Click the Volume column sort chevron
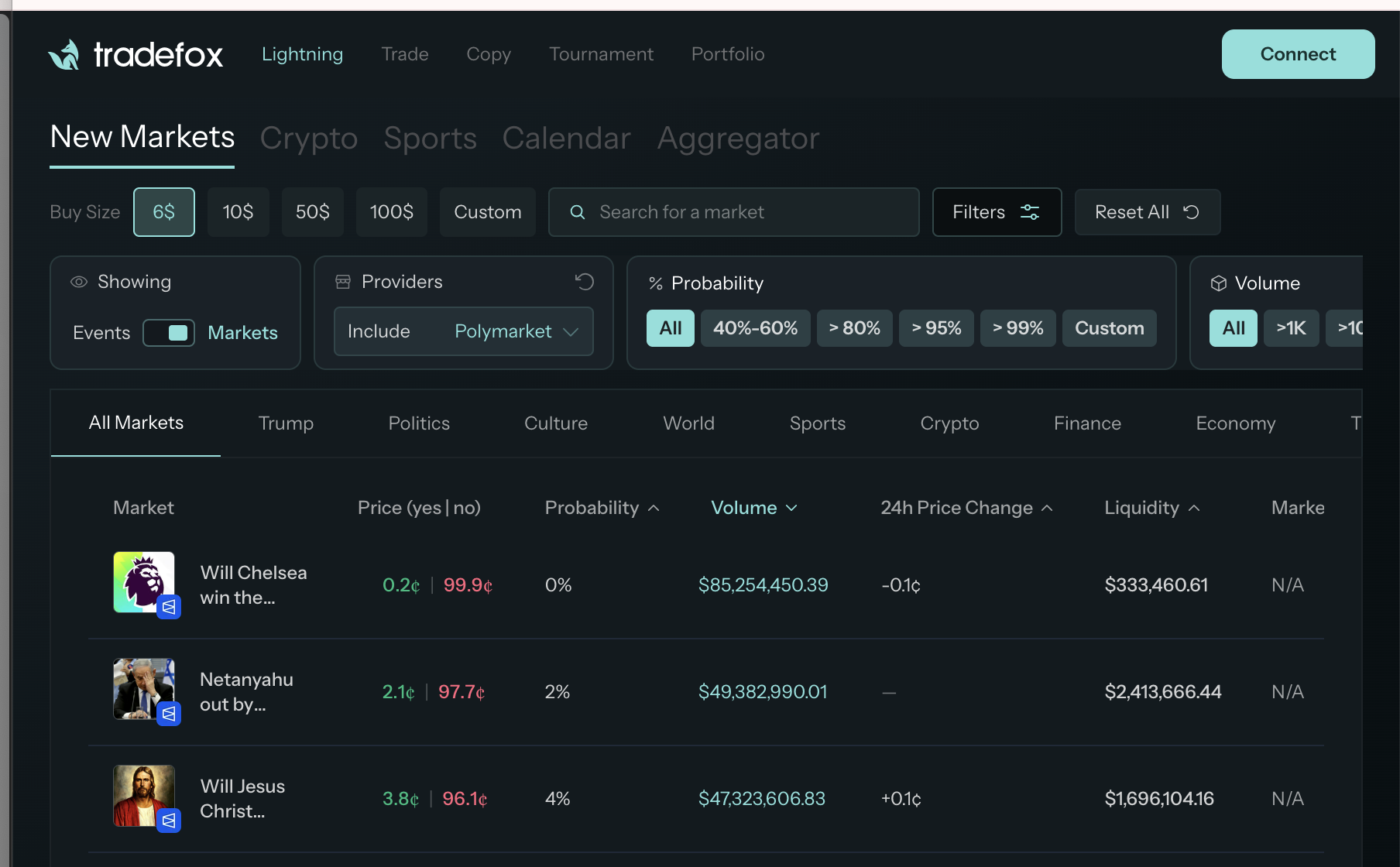Viewport: 1400px width, 867px height. (x=792, y=508)
